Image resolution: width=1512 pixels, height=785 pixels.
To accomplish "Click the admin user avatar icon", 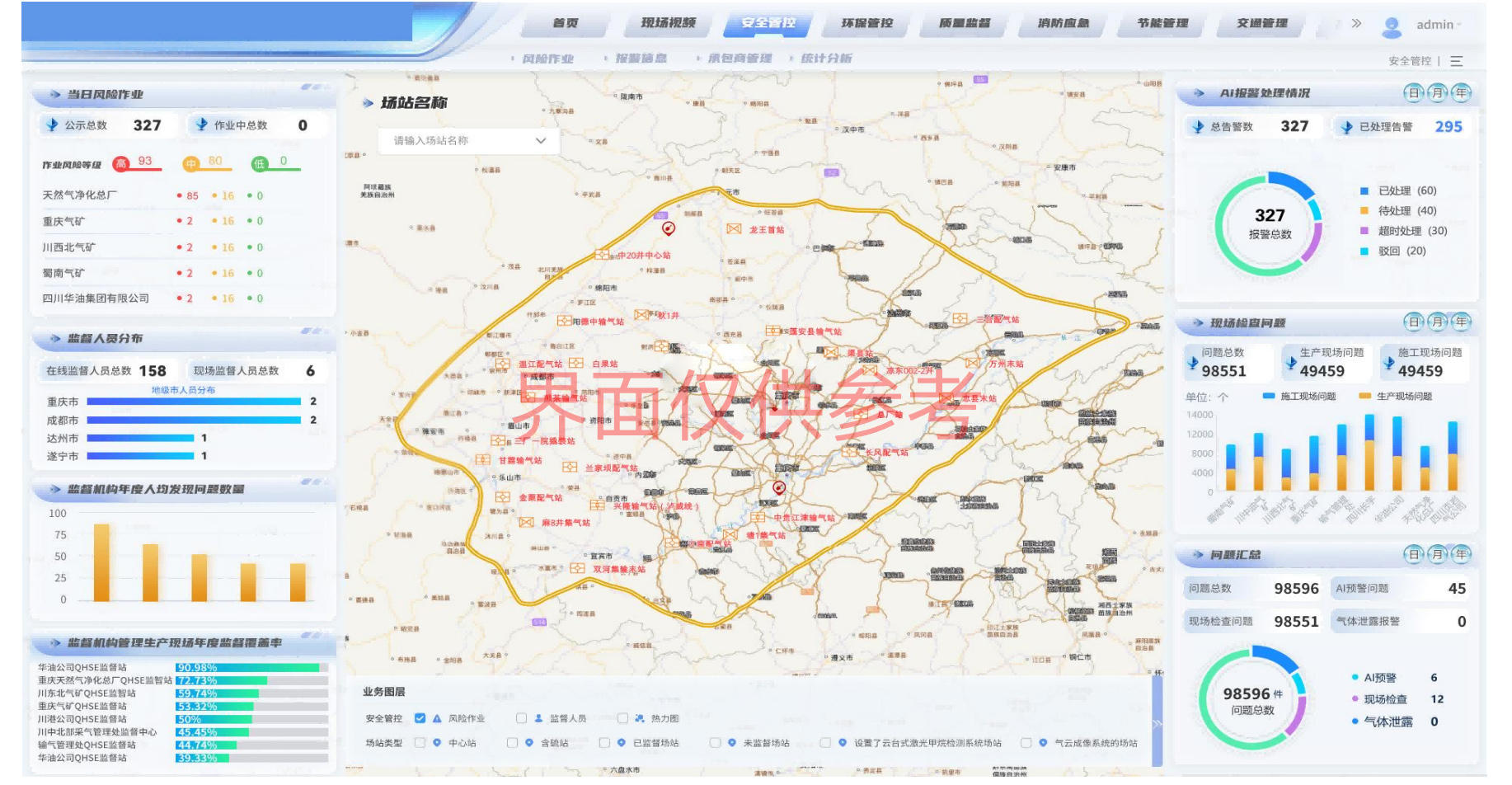I will point(1392,26).
